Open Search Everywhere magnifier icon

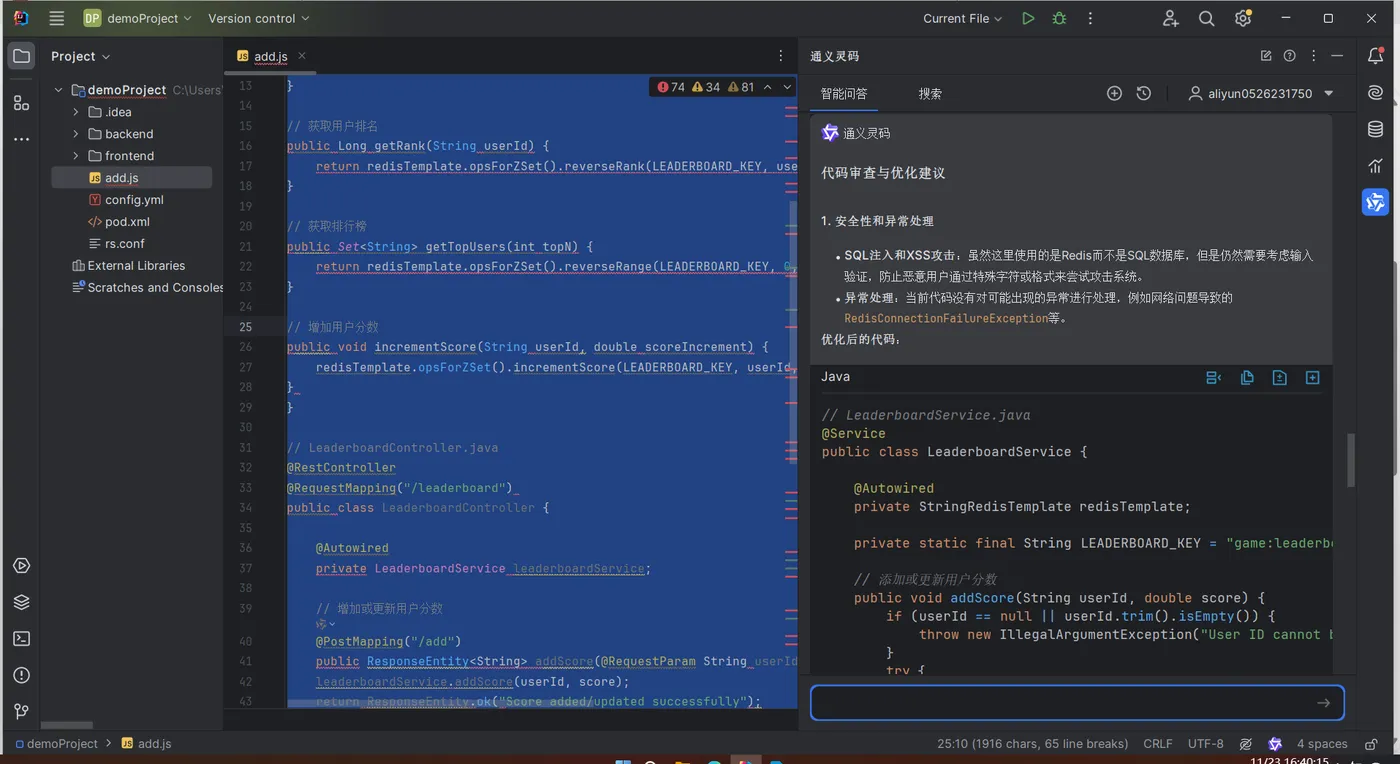pos(1207,18)
